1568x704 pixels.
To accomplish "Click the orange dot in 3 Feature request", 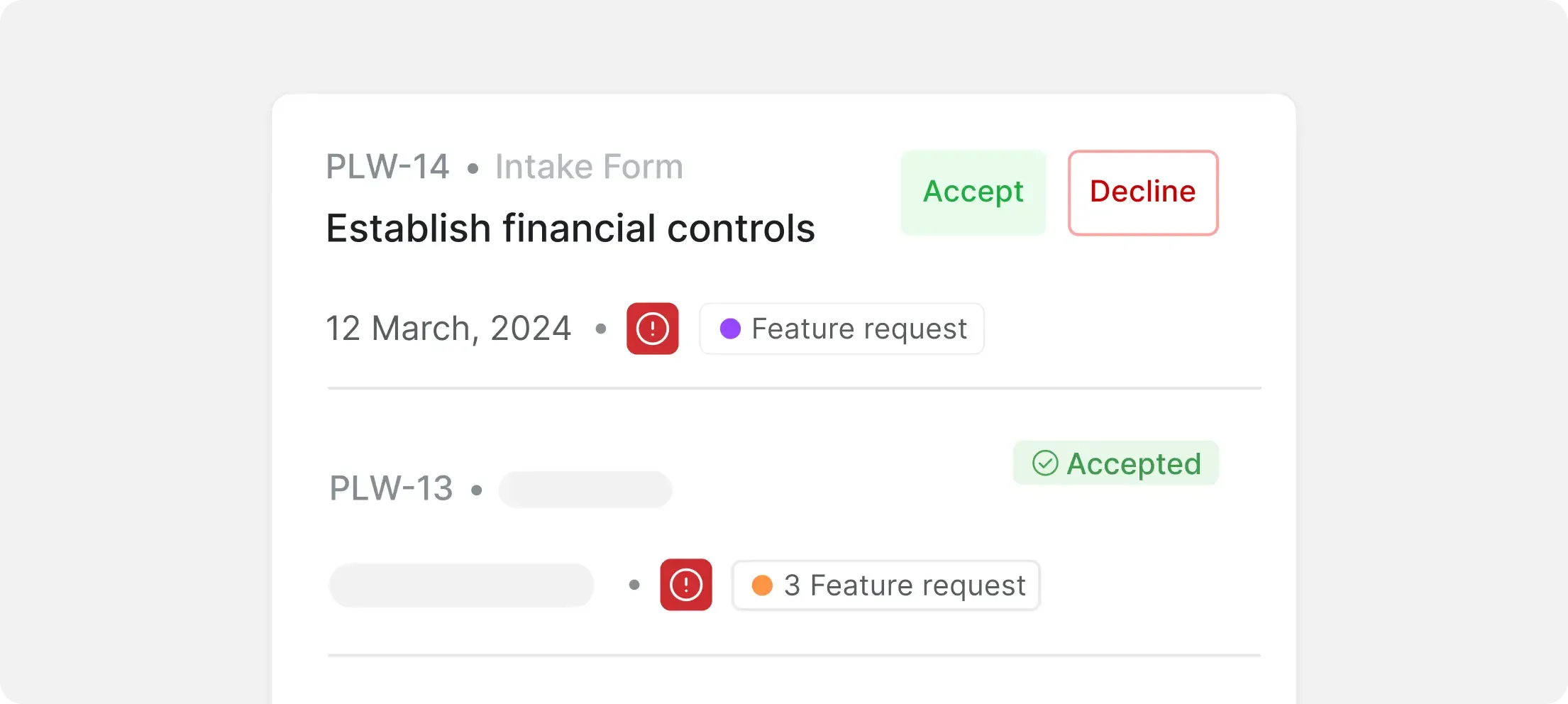I will click(x=762, y=585).
